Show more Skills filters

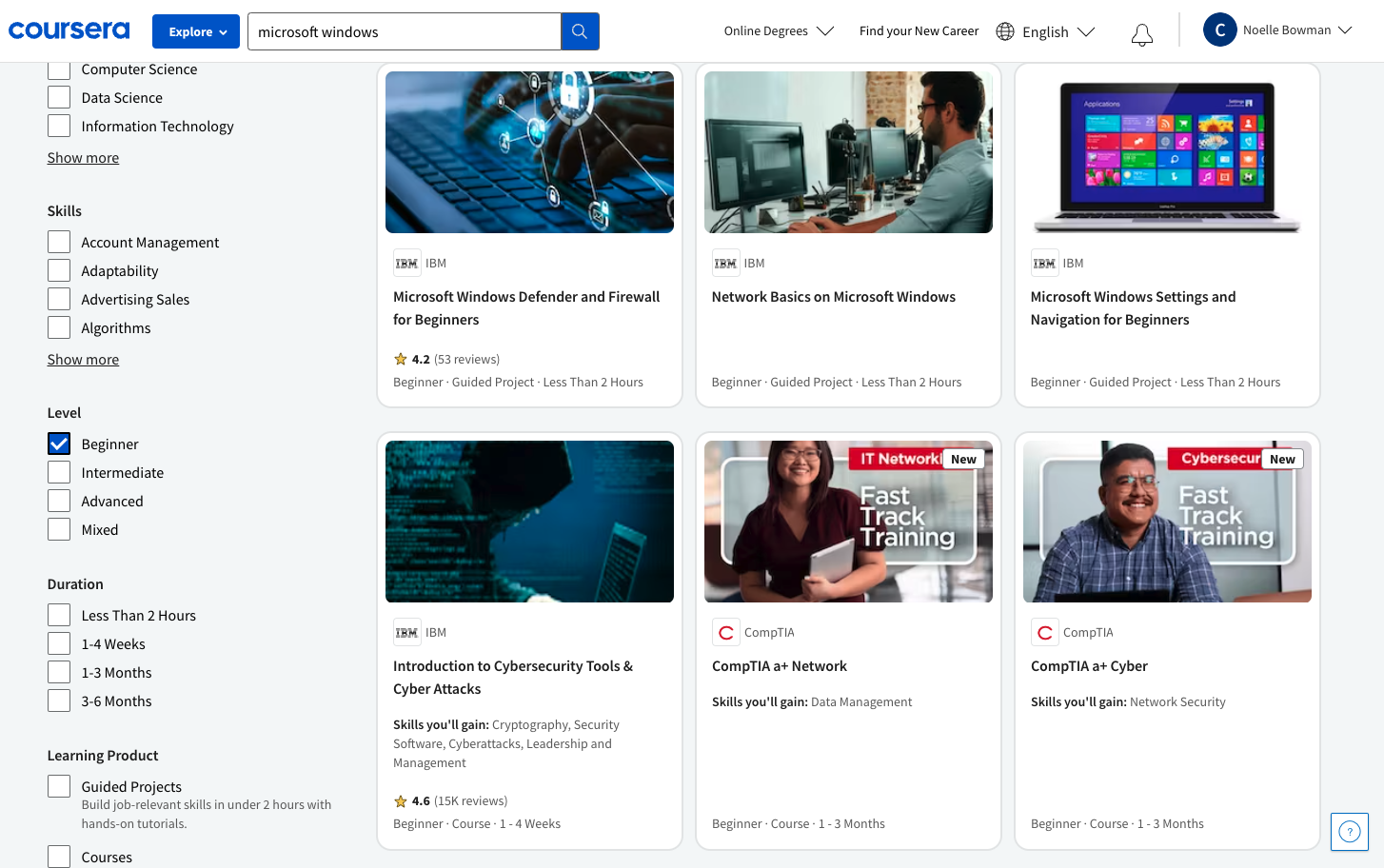coord(83,359)
